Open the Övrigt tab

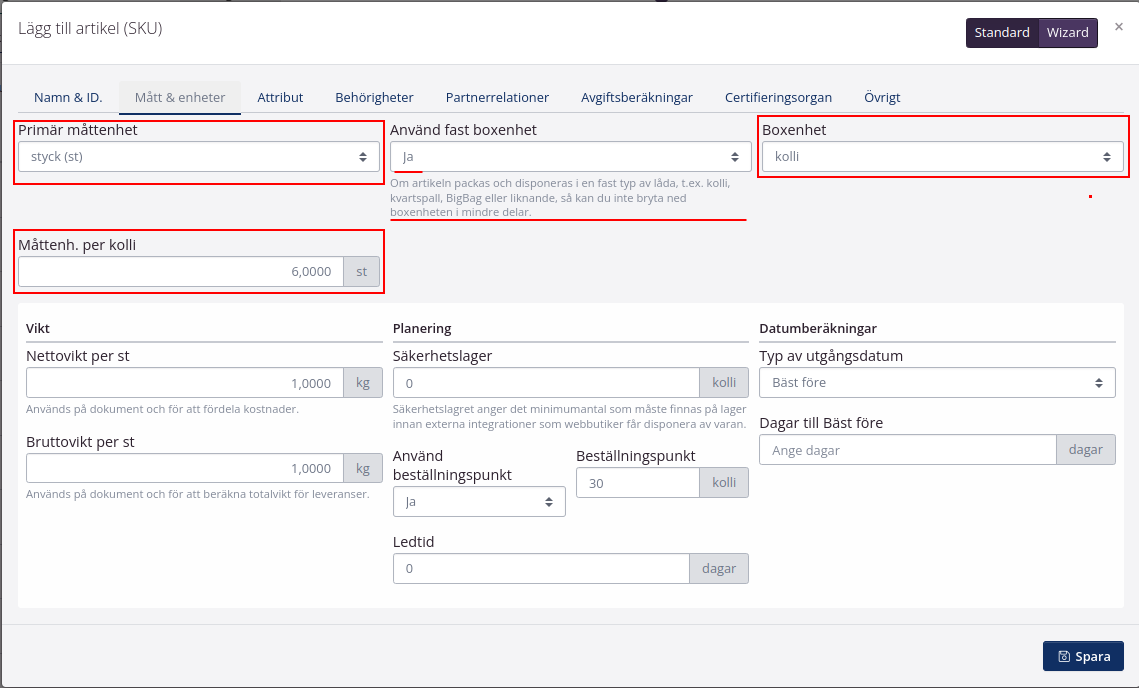pyautogui.click(x=882, y=98)
